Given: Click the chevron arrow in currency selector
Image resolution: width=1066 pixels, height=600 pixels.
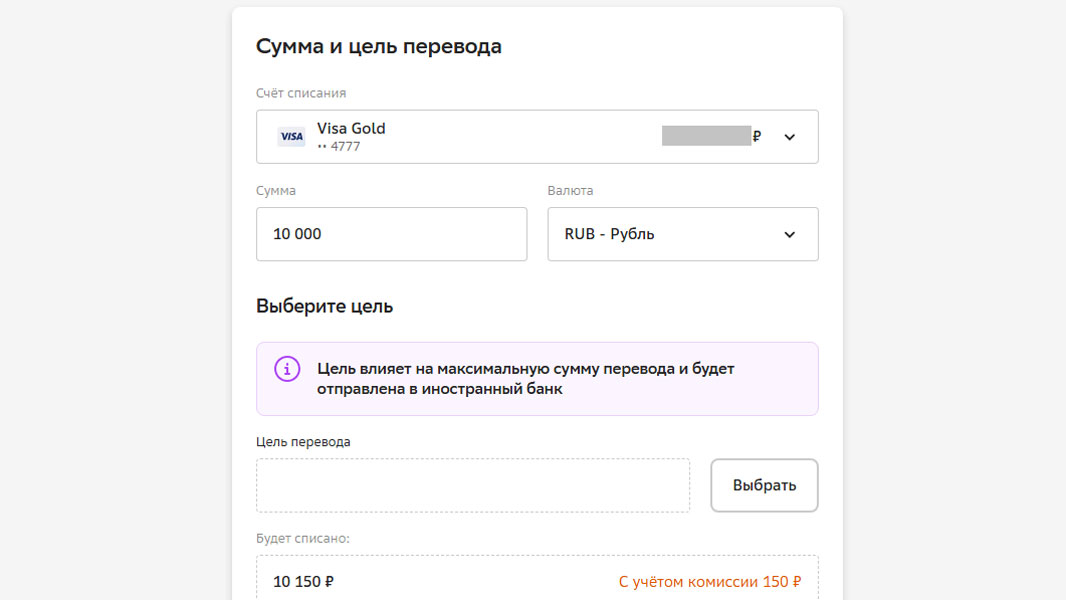Looking at the screenshot, I should pos(789,234).
